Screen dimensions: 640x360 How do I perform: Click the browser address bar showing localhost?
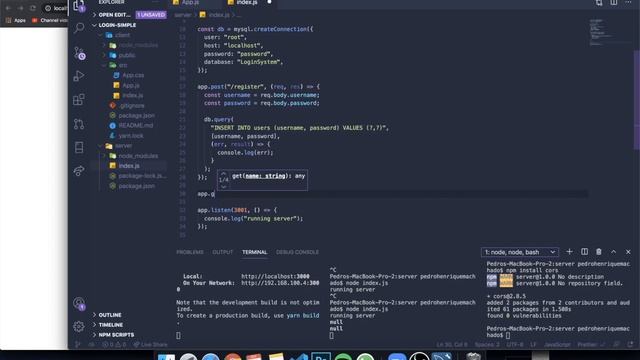(x=55, y=8)
